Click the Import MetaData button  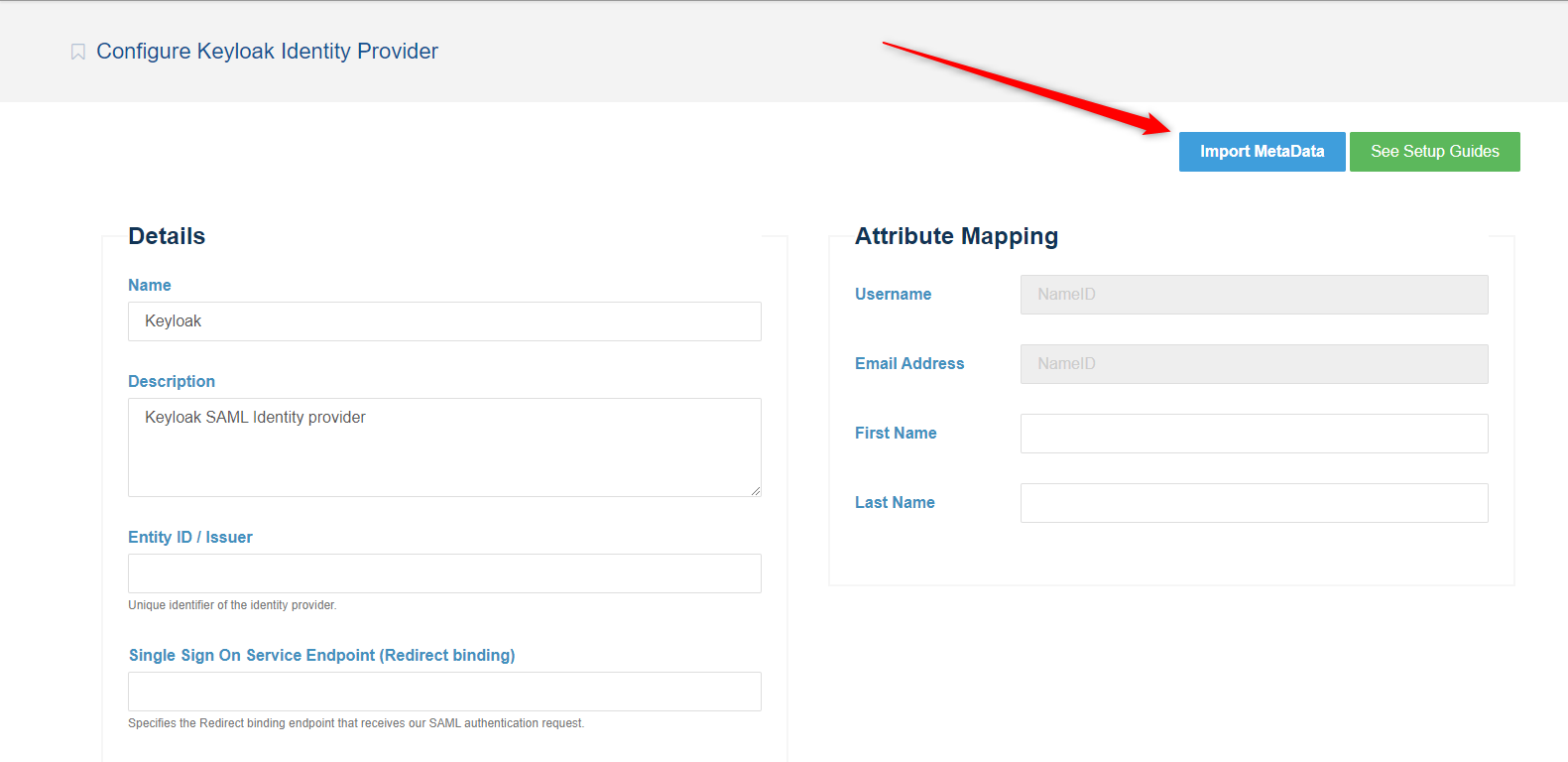[x=1262, y=152]
